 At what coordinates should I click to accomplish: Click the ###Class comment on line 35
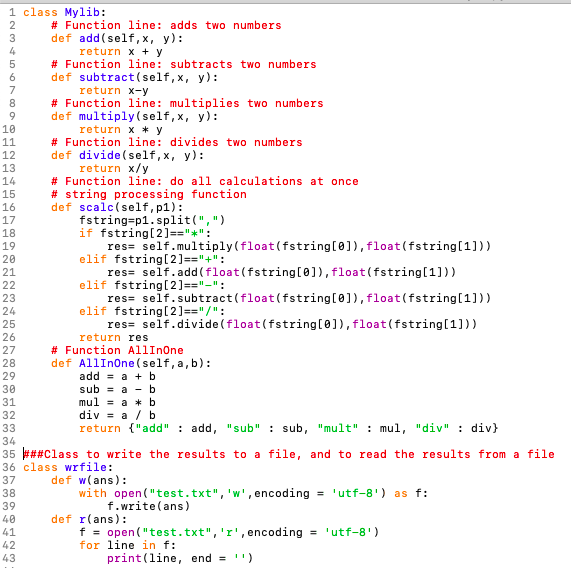click(x=289, y=454)
